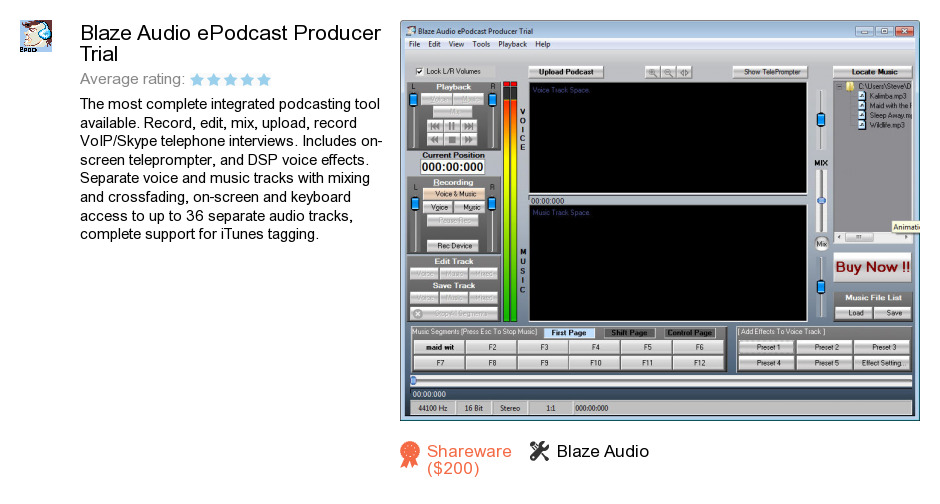
Task: Click music track volume slider handle
Action: click(x=821, y=287)
